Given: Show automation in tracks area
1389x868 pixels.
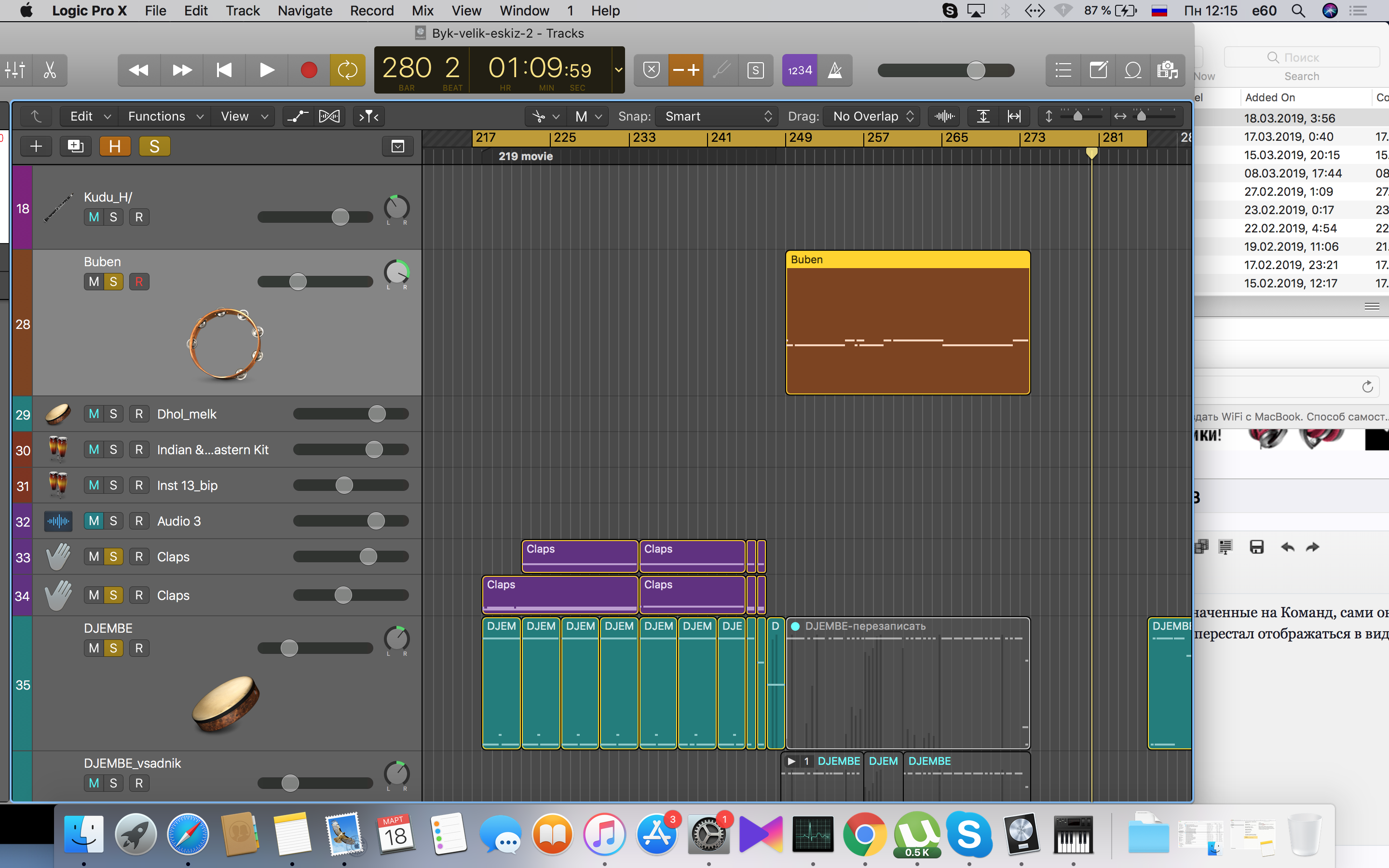Looking at the screenshot, I should tap(298, 117).
